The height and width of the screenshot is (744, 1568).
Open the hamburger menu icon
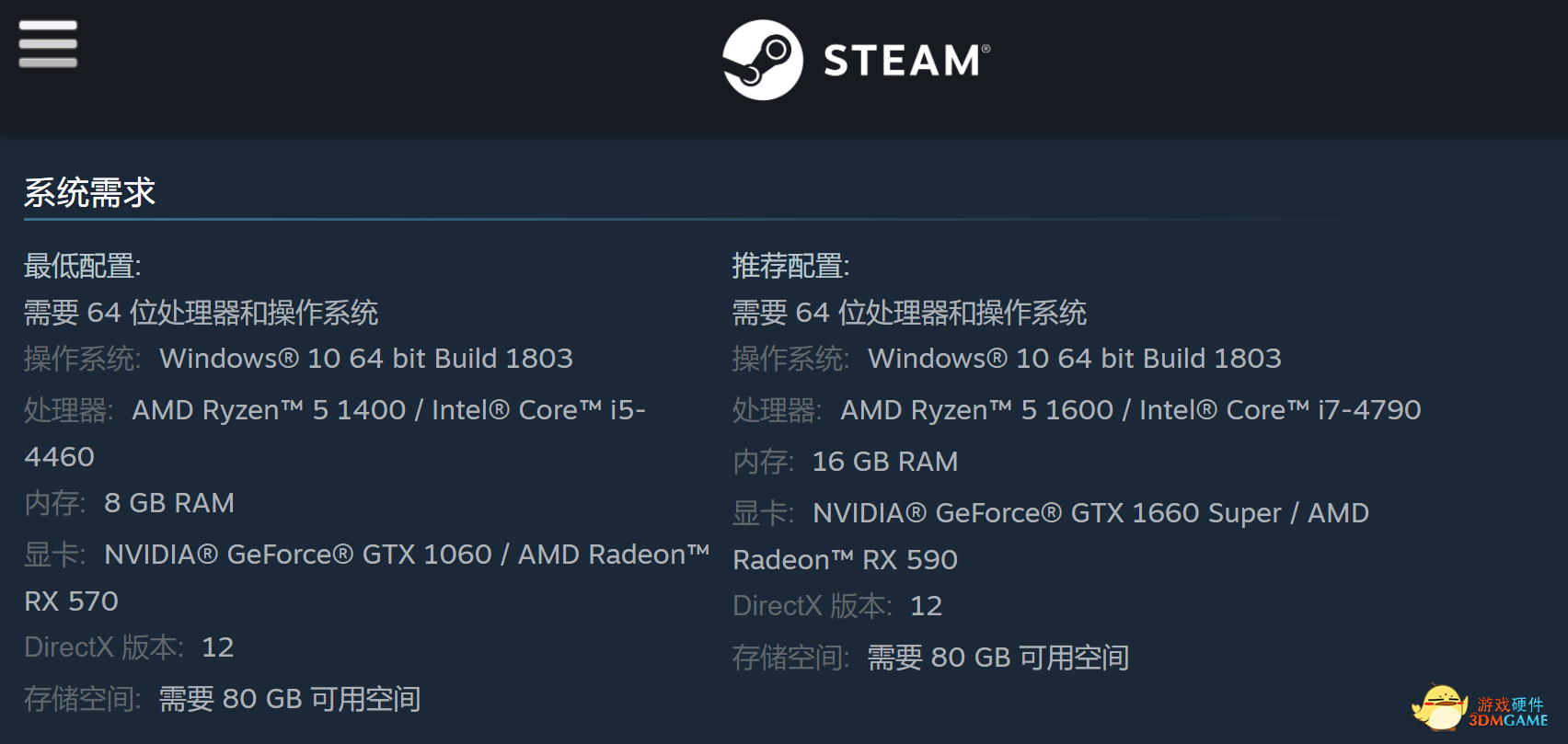(48, 44)
